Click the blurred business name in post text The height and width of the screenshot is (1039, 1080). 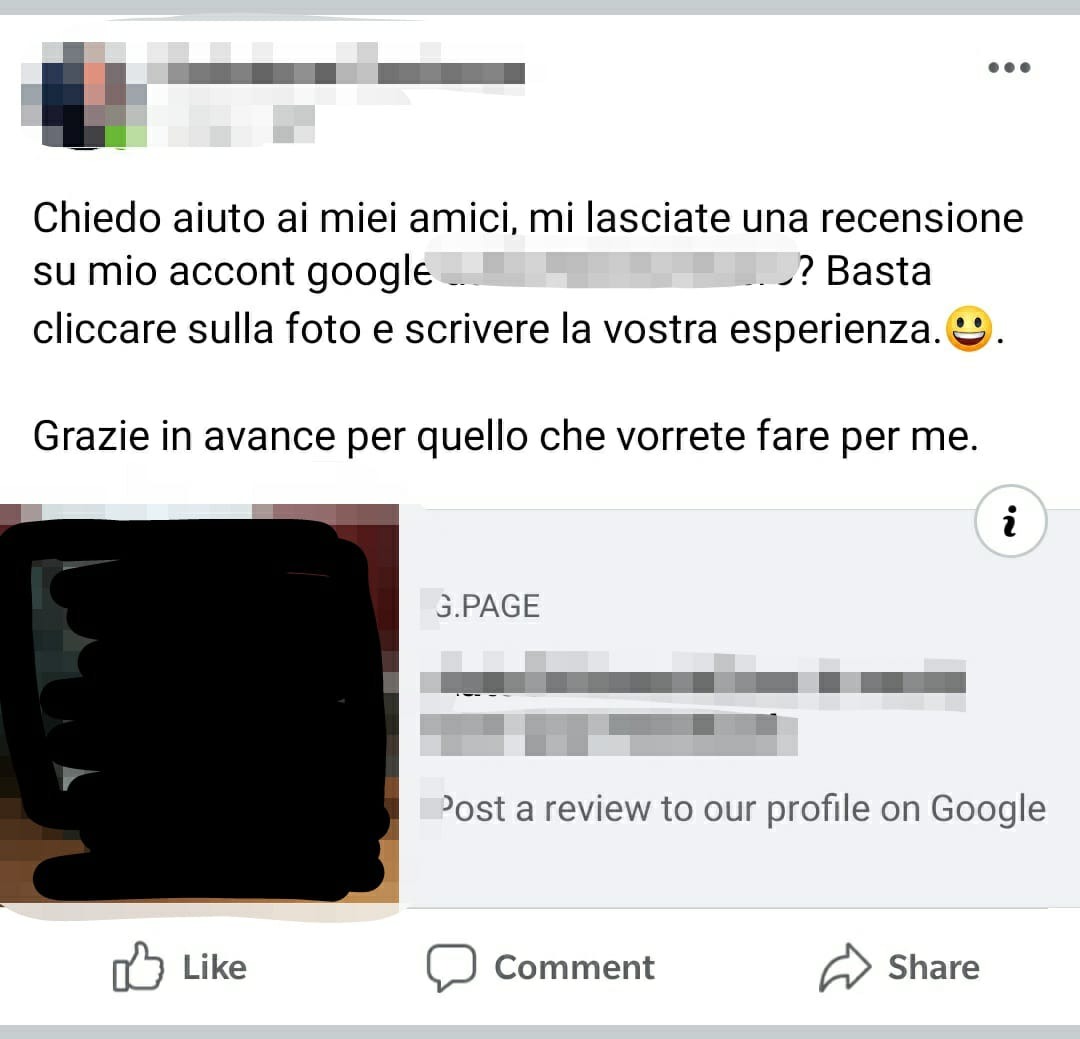click(616, 270)
